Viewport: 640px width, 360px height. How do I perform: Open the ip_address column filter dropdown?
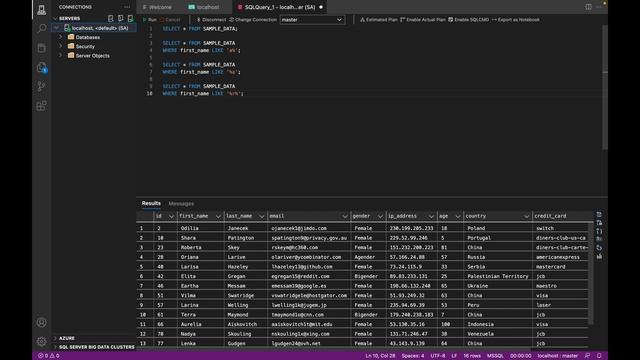coord(431,216)
